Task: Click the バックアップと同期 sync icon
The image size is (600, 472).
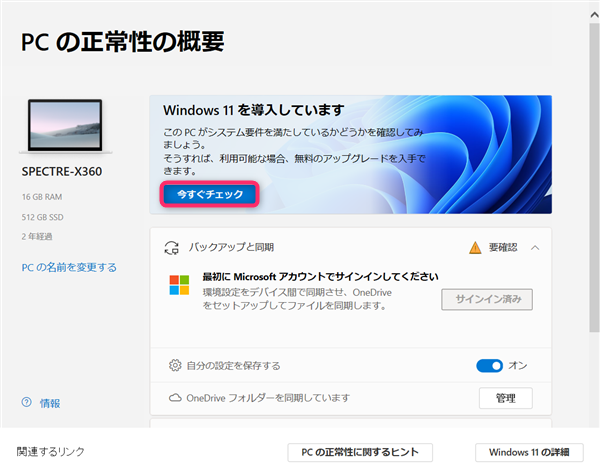Action: [171, 248]
